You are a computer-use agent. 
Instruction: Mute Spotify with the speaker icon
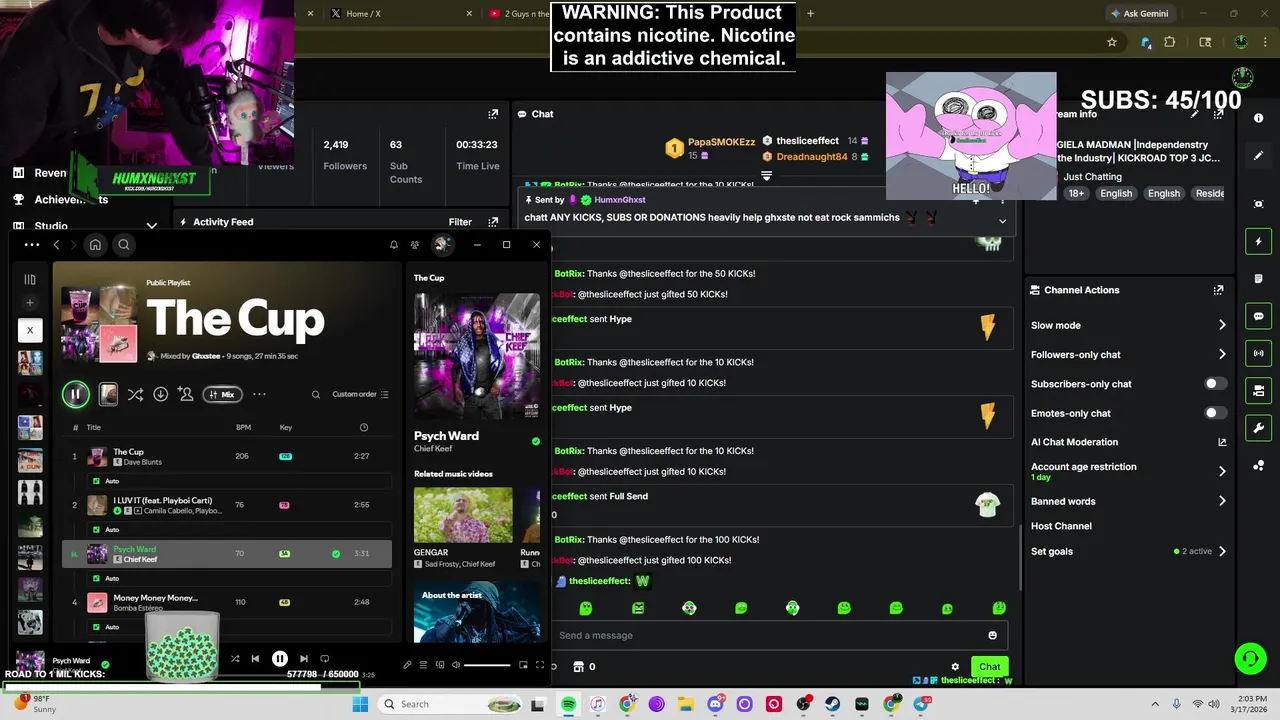tap(456, 665)
